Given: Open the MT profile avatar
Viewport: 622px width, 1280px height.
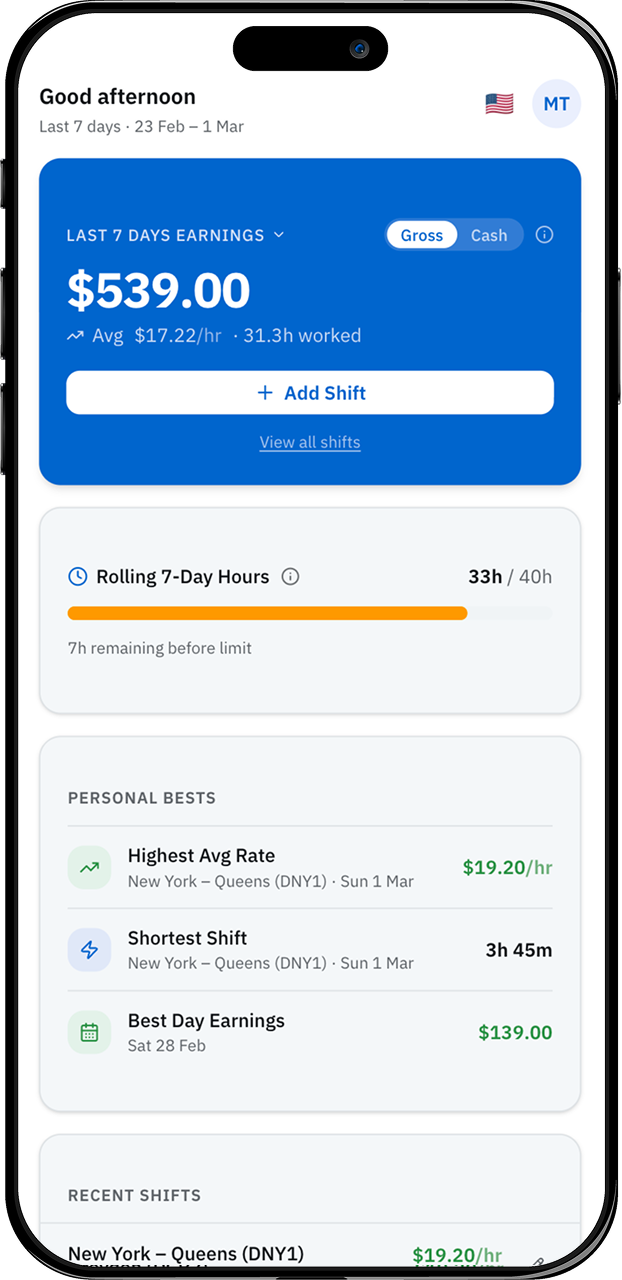Looking at the screenshot, I should pyautogui.click(x=557, y=103).
